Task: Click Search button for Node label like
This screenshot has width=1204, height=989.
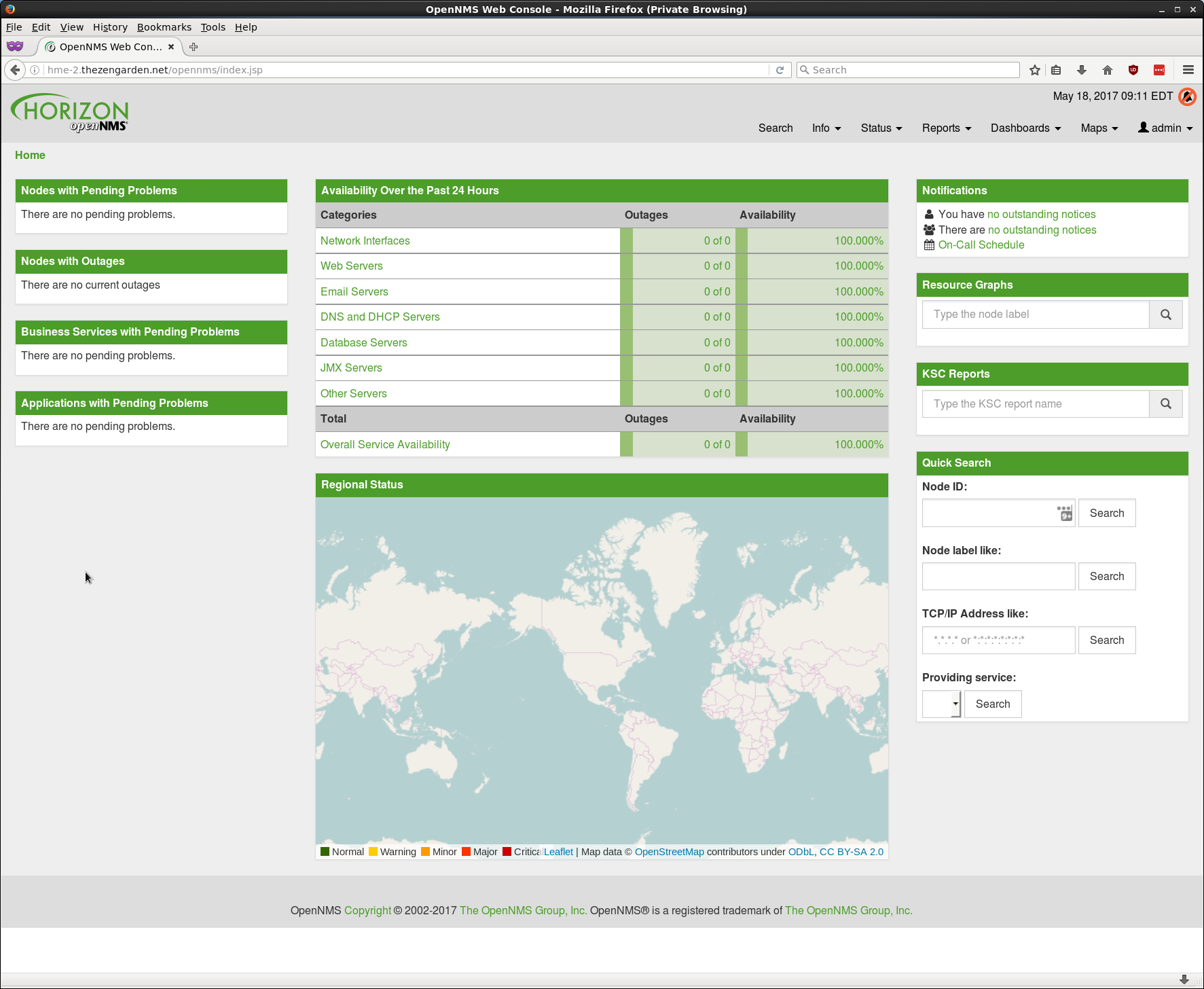Action: (1107, 576)
